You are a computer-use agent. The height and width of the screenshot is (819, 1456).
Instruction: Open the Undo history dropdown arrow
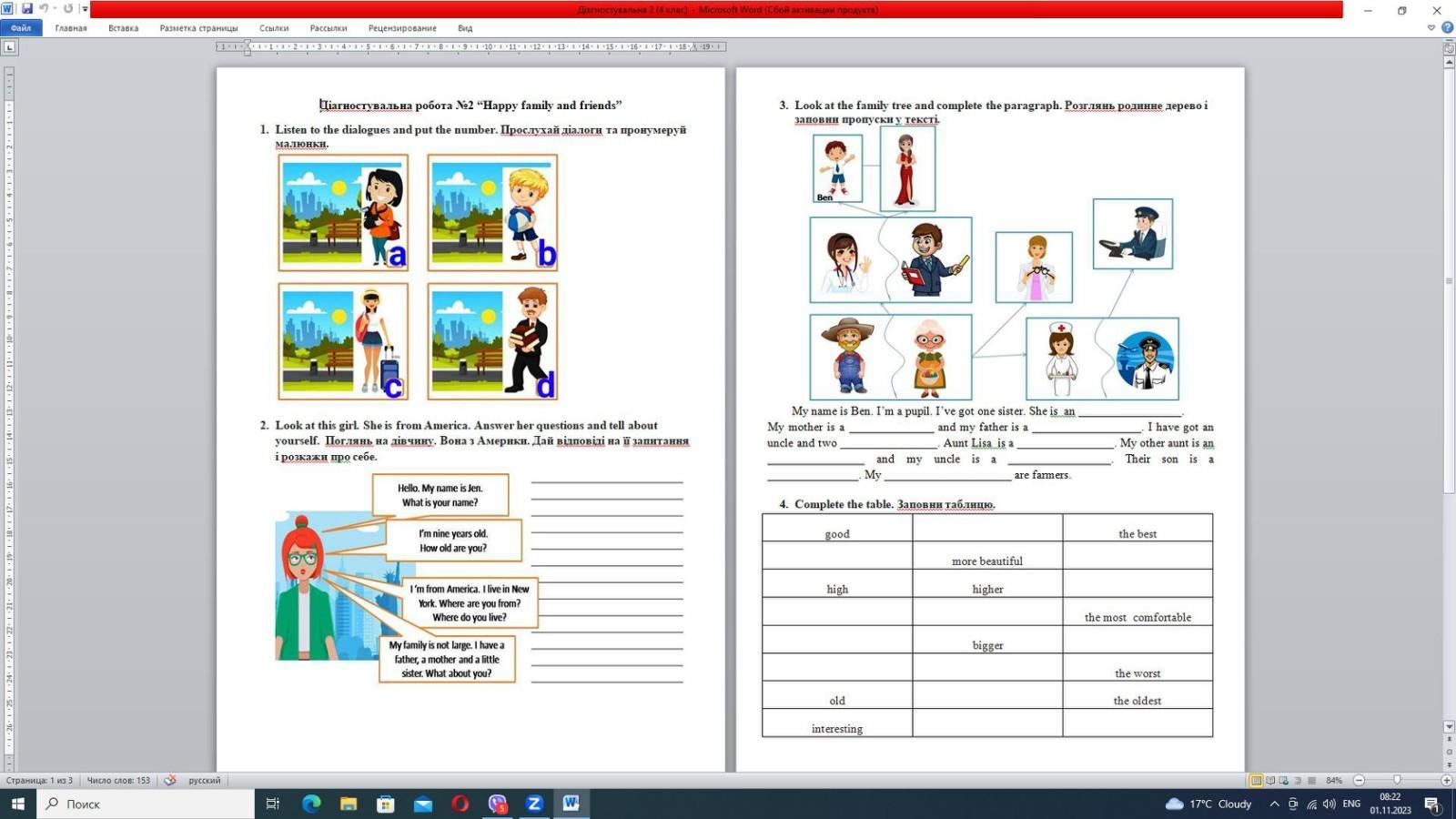[x=55, y=9]
